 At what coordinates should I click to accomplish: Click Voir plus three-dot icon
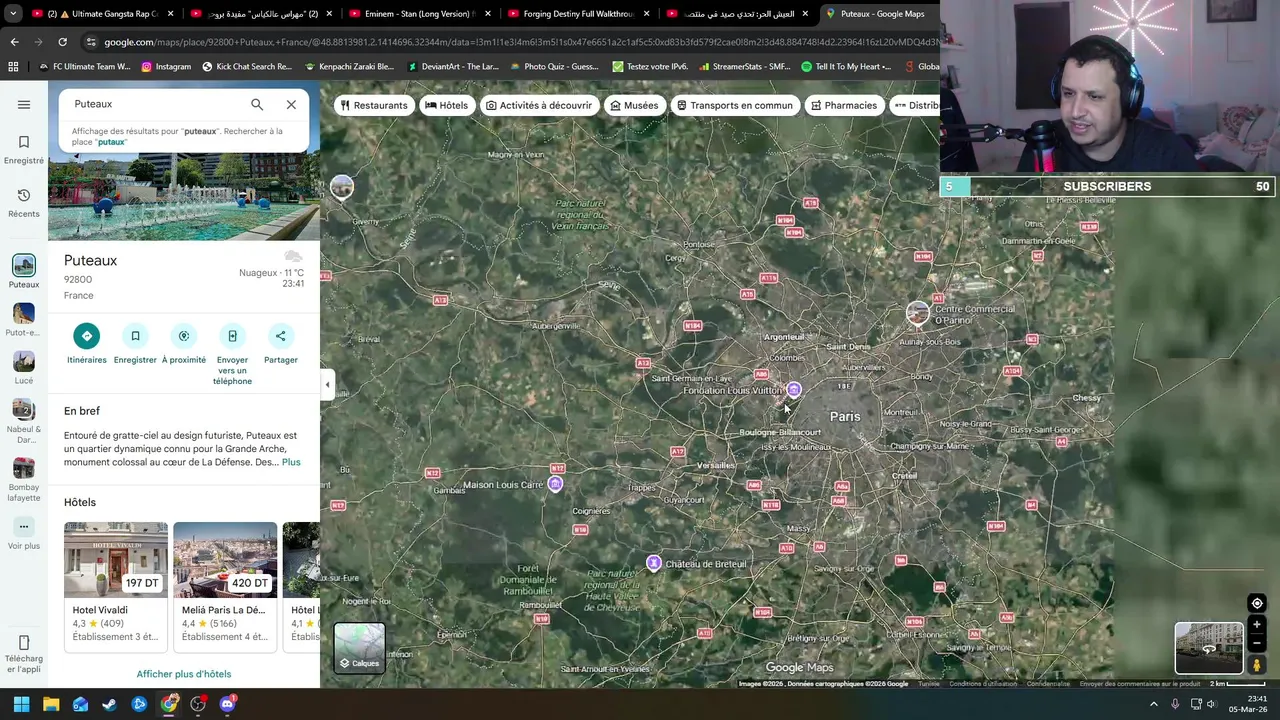pos(24,526)
